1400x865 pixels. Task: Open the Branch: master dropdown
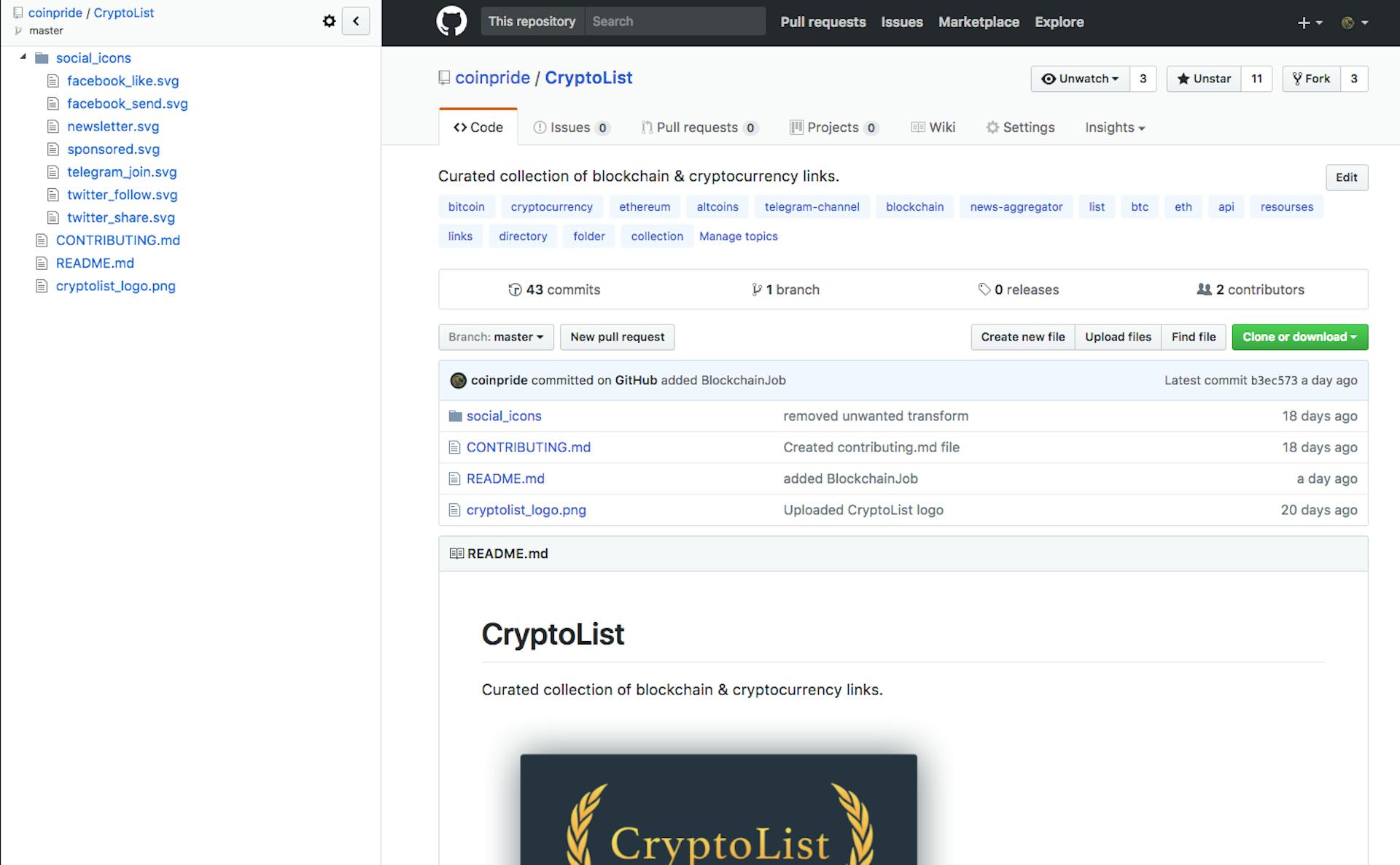[496, 337]
